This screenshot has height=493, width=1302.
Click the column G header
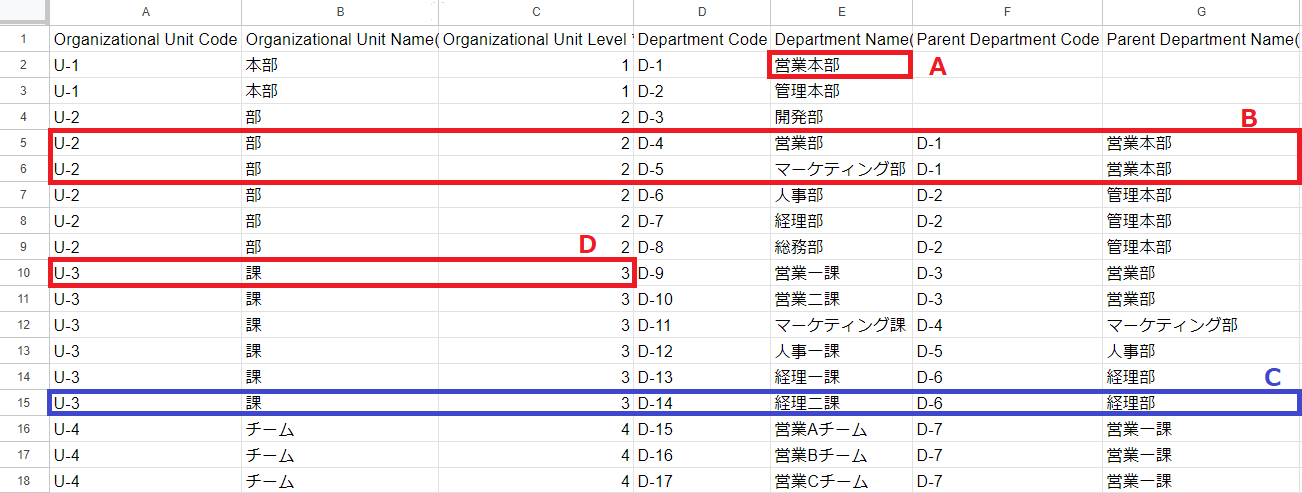tap(1201, 12)
